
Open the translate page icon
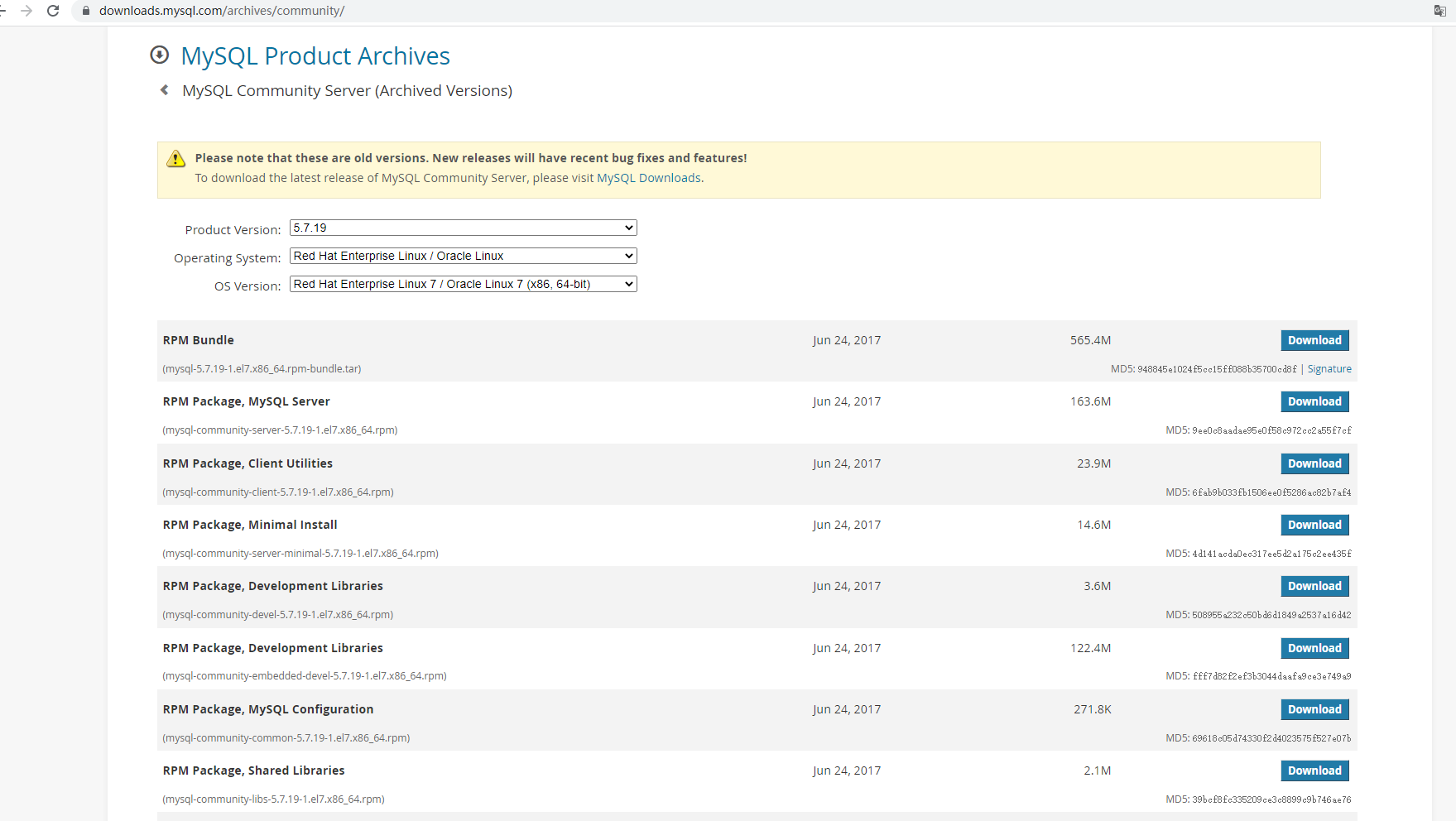pyautogui.click(x=1439, y=11)
